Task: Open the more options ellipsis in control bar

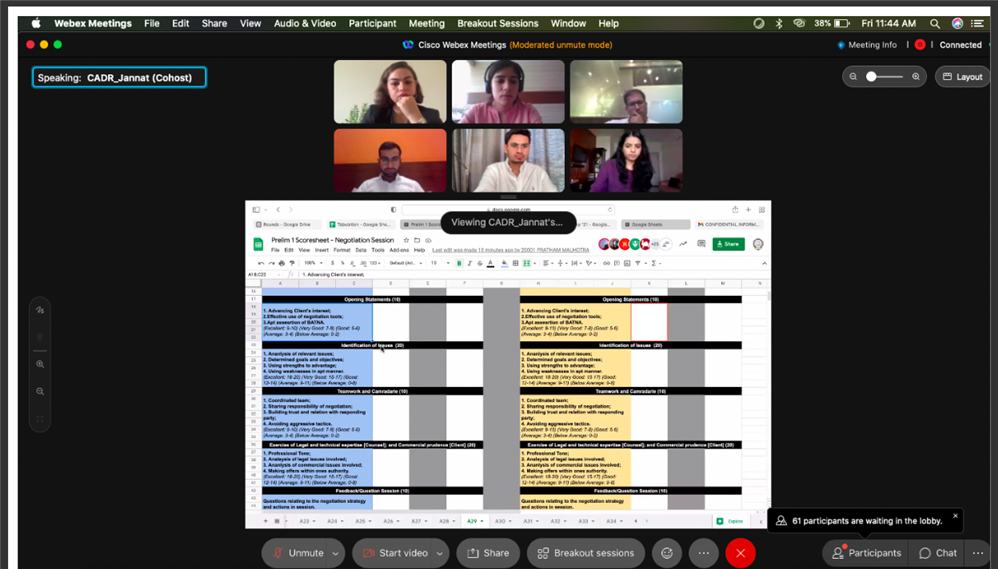Action: coord(703,553)
